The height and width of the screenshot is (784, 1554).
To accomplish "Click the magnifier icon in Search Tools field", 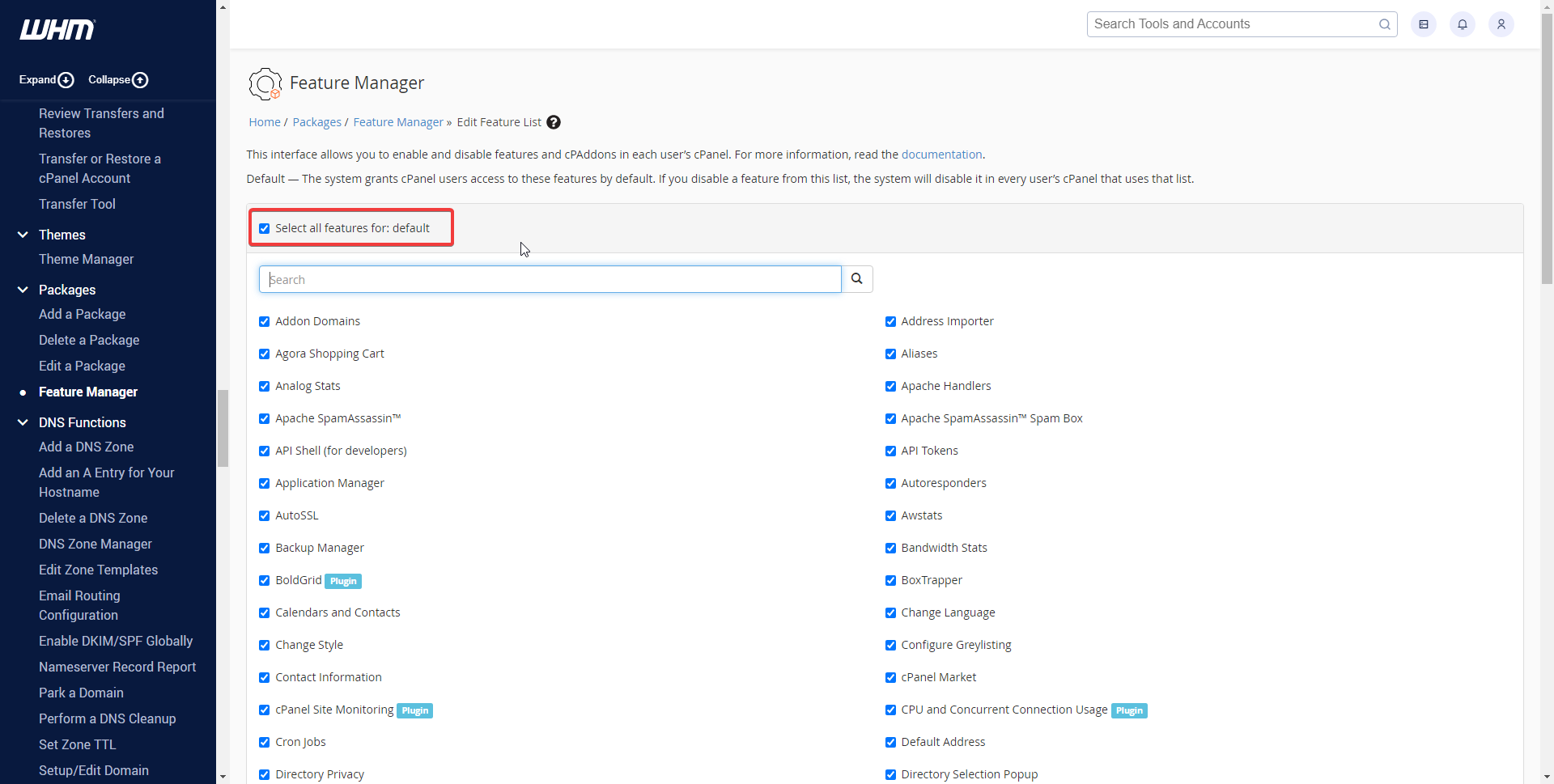I will (1385, 24).
